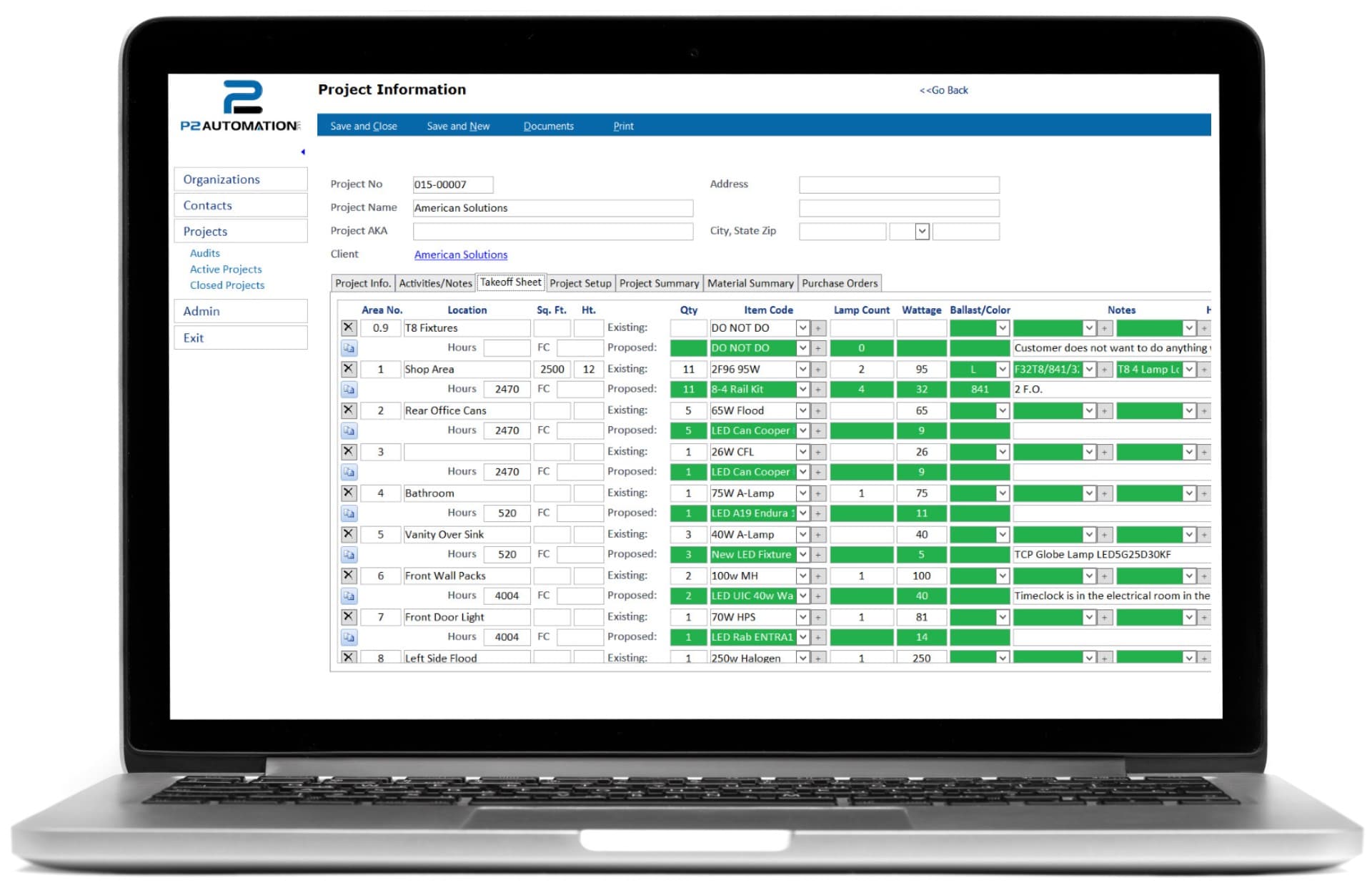Image resolution: width=1372 pixels, height=893 pixels.
Task: Delete the Front Door Light row
Action: (348, 616)
